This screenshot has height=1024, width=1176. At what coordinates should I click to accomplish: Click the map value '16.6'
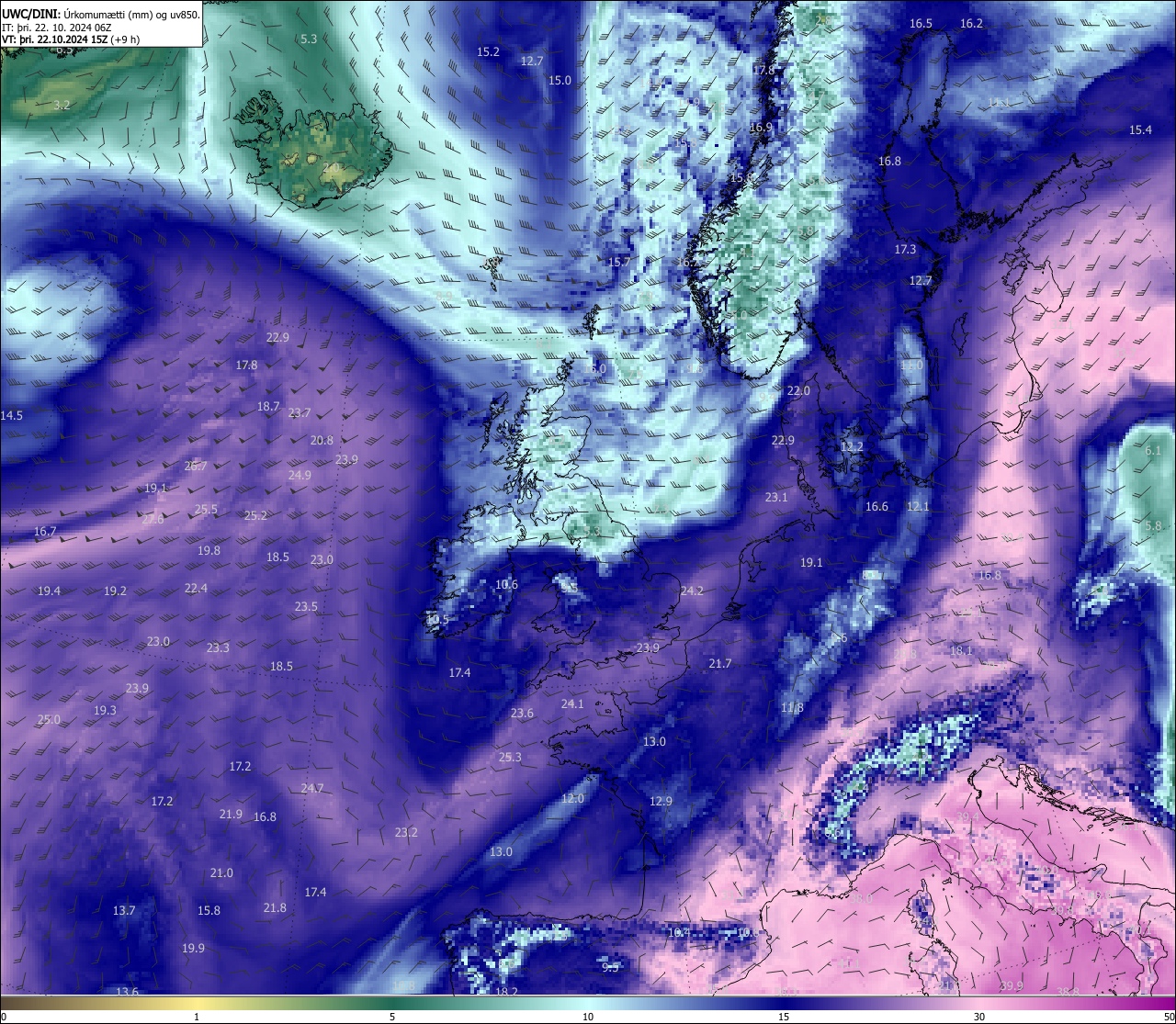876,506
